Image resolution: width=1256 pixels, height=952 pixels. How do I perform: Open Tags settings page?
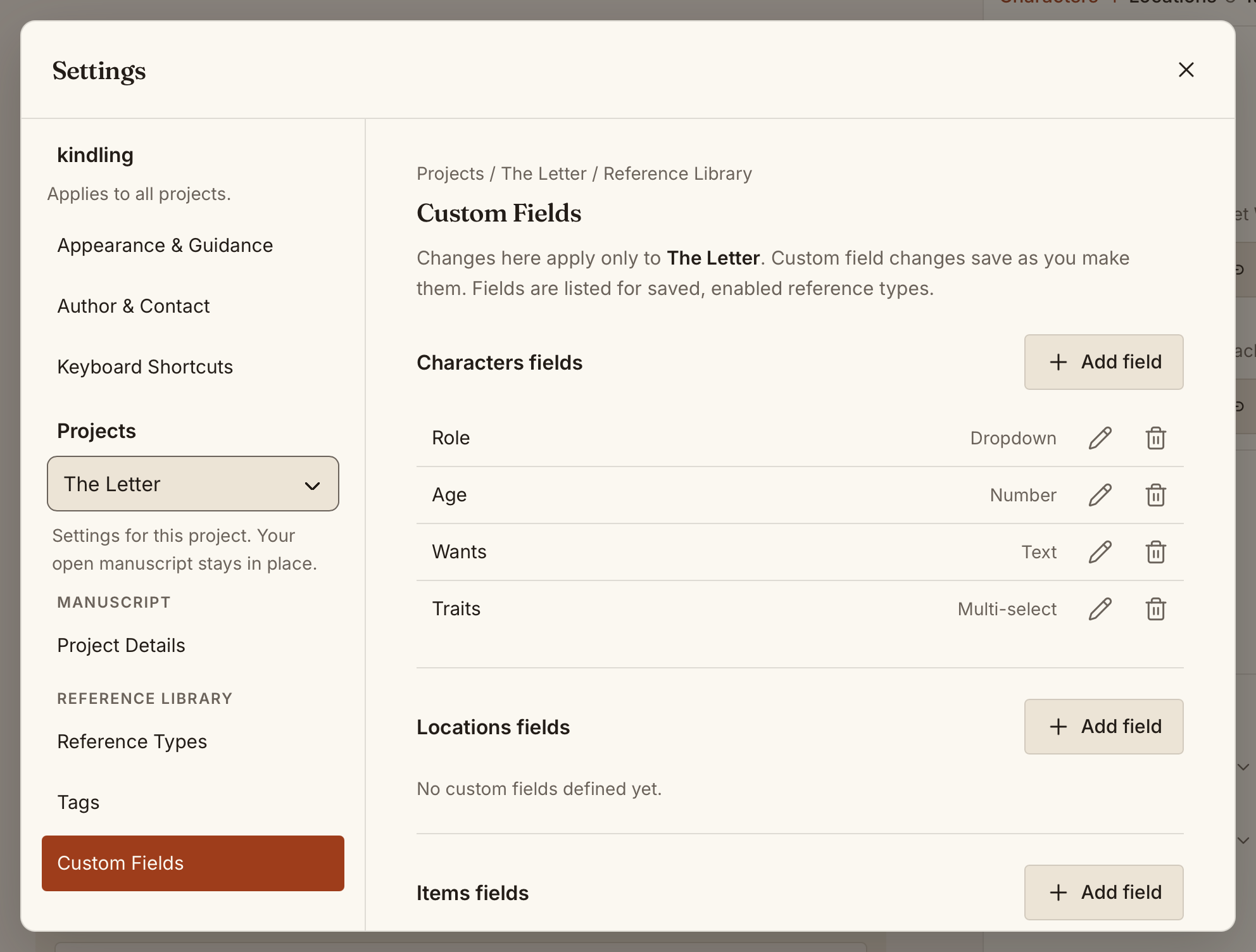[x=193, y=803]
